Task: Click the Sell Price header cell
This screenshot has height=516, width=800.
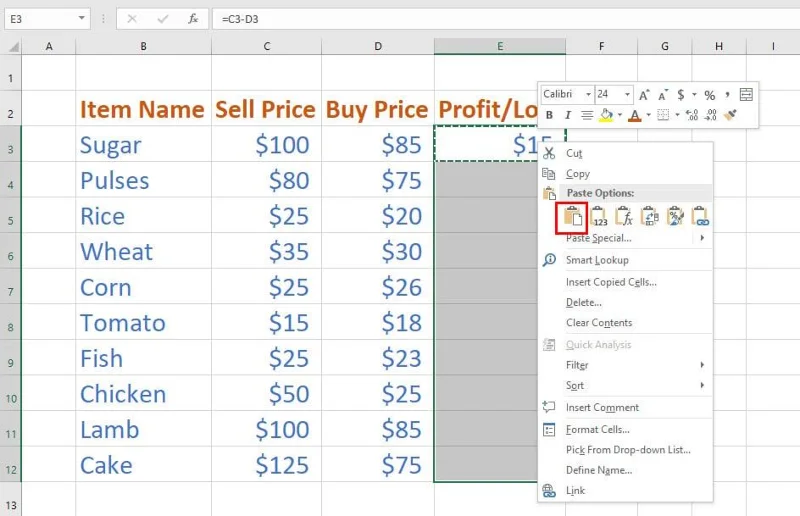Action: pos(266,109)
